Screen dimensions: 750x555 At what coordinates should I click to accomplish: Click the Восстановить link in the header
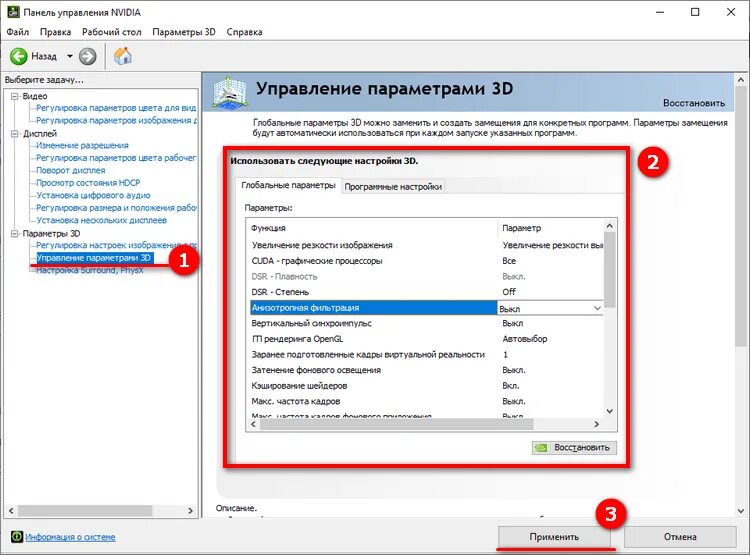694,103
